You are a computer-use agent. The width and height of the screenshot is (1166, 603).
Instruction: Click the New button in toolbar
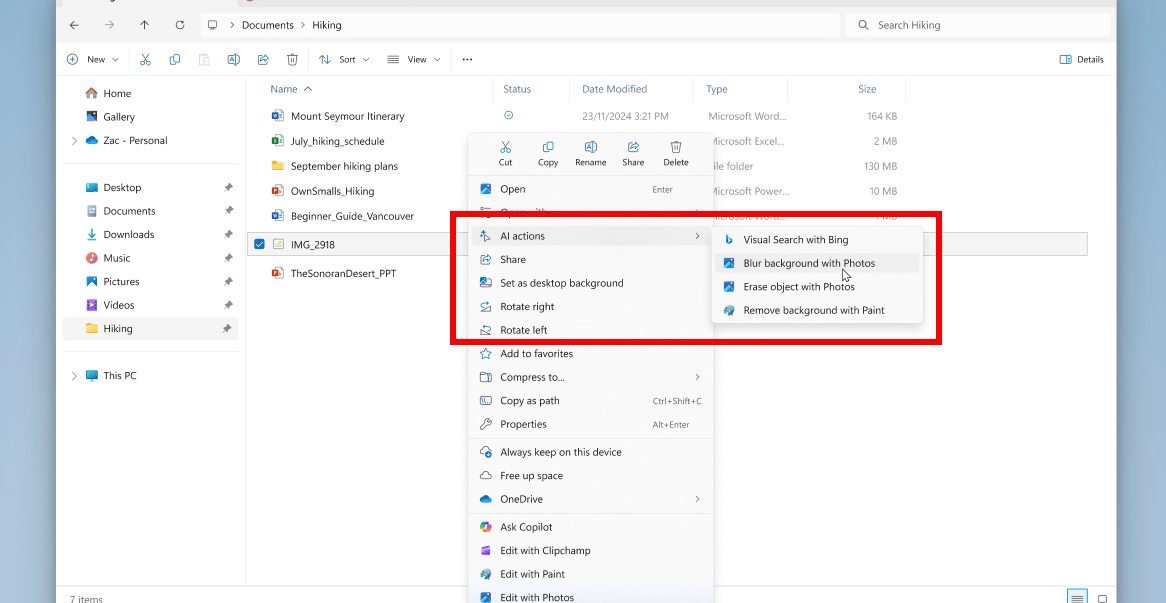[x=93, y=60]
